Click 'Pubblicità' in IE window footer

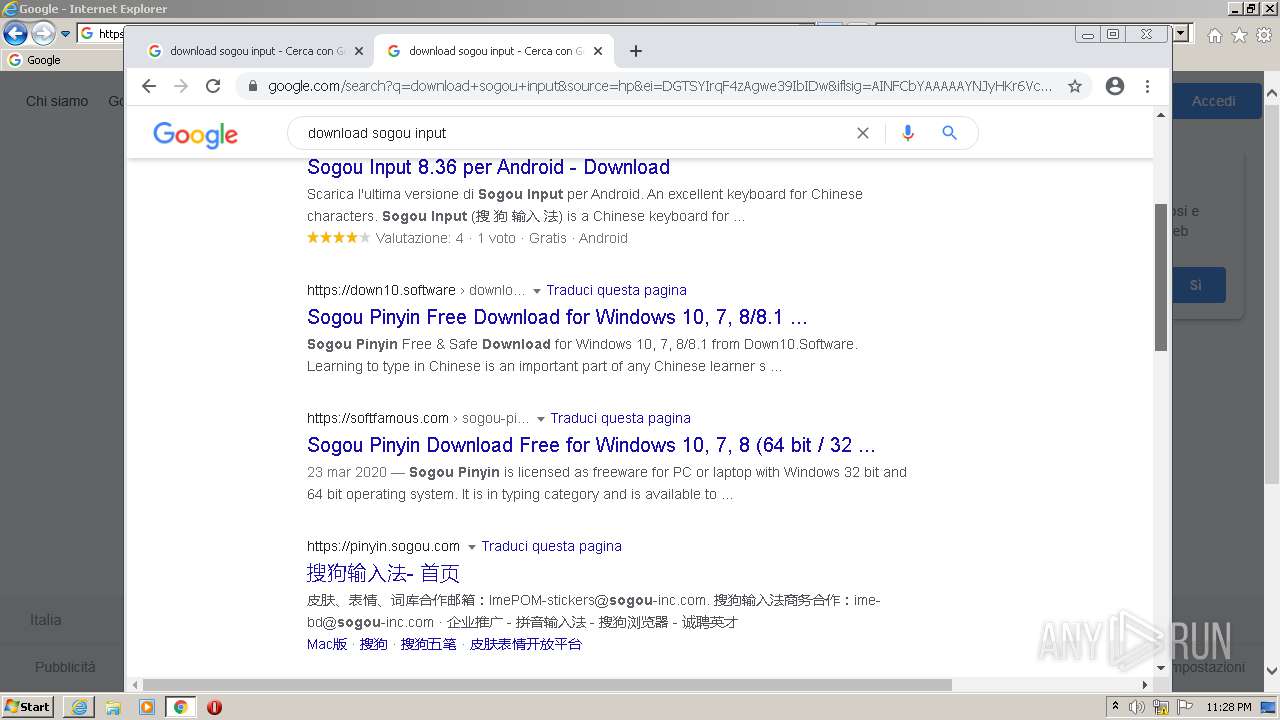(65, 667)
